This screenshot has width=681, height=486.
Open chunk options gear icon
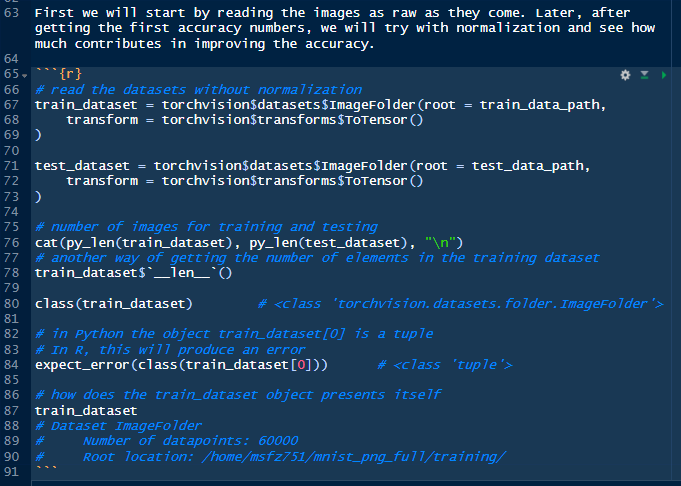[626, 75]
